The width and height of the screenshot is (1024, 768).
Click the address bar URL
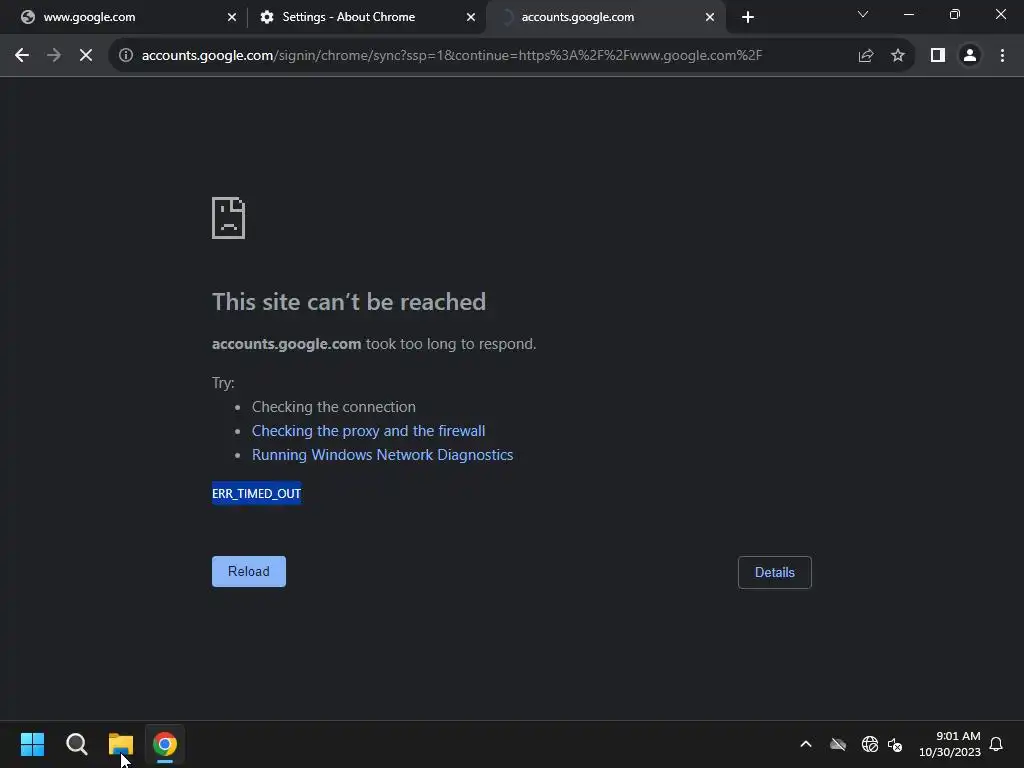click(451, 56)
